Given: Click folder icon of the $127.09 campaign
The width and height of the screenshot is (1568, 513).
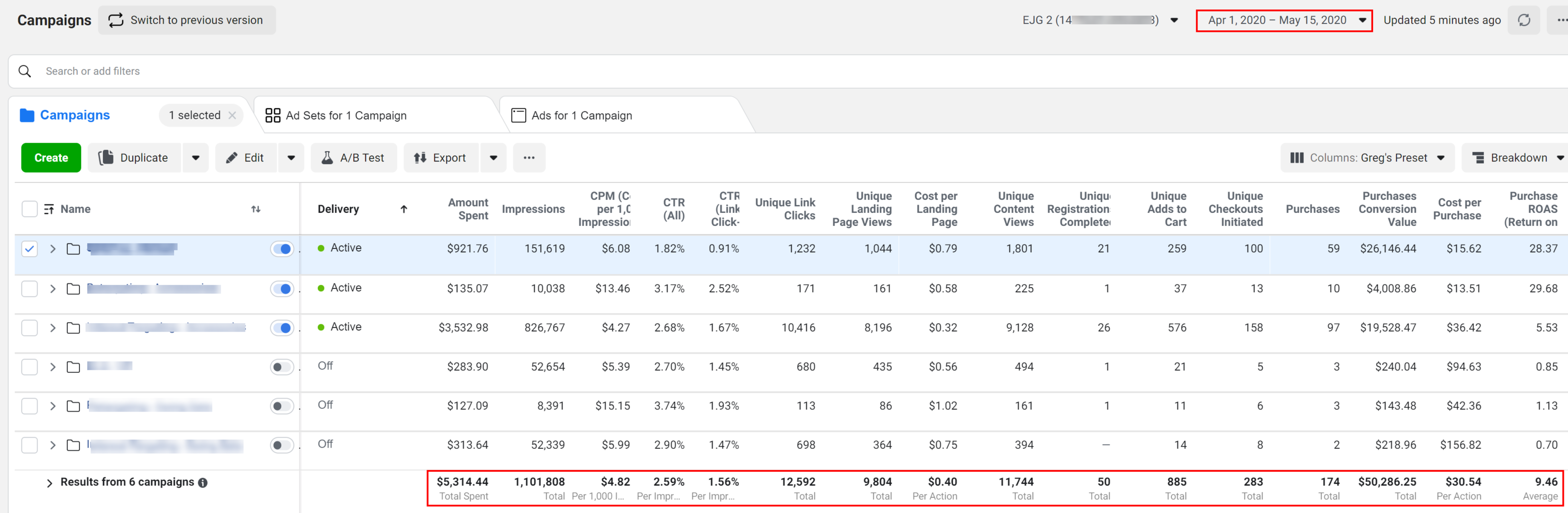Looking at the screenshot, I should [x=73, y=406].
